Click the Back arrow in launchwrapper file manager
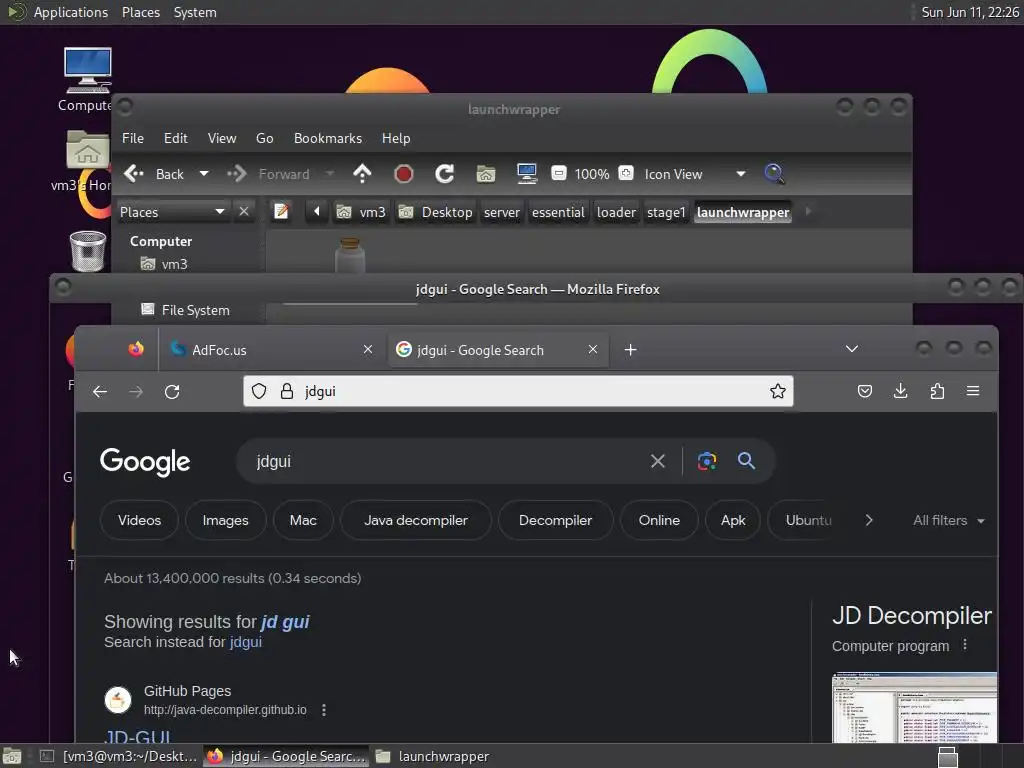Viewport: 1024px width, 768px height. 134,174
